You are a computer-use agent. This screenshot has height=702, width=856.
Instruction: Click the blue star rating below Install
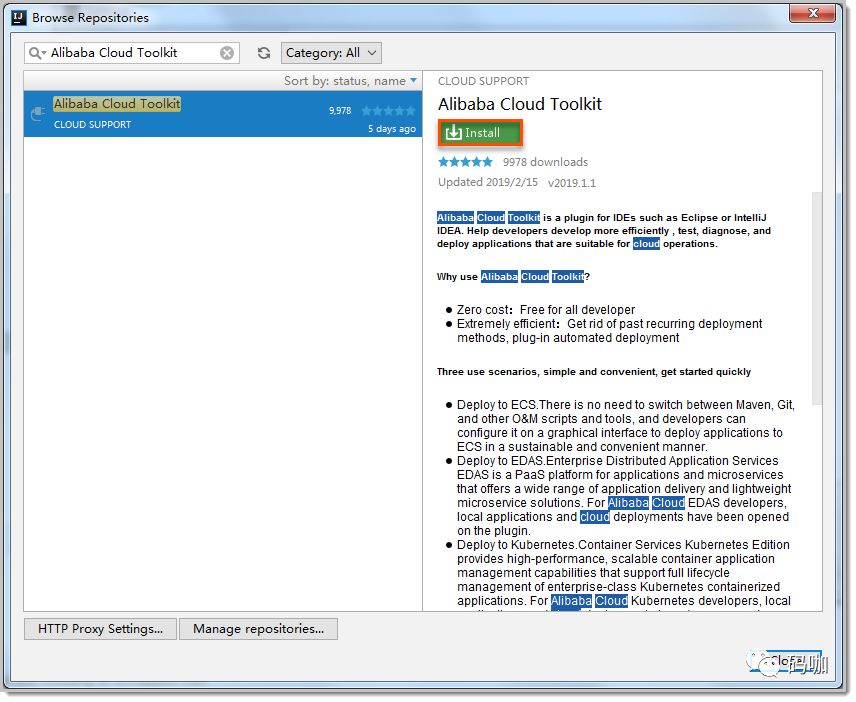pos(465,162)
